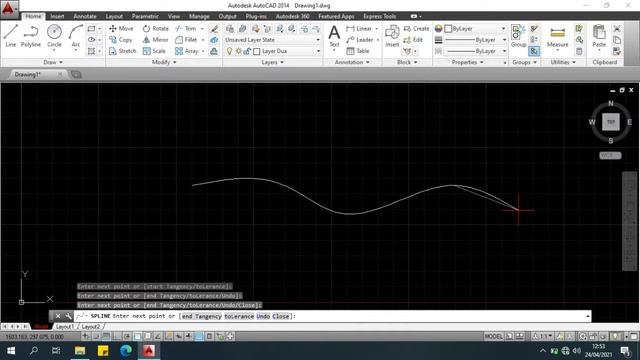Add a Leader annotation

(x=360, y=40)
